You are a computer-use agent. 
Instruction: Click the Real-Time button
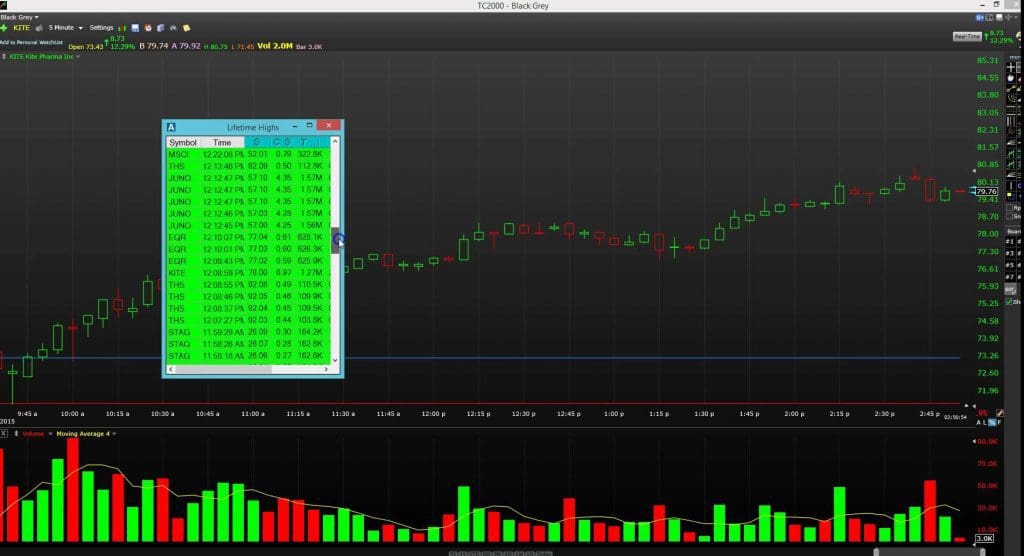pyautogui.click(x=967, y=37)
